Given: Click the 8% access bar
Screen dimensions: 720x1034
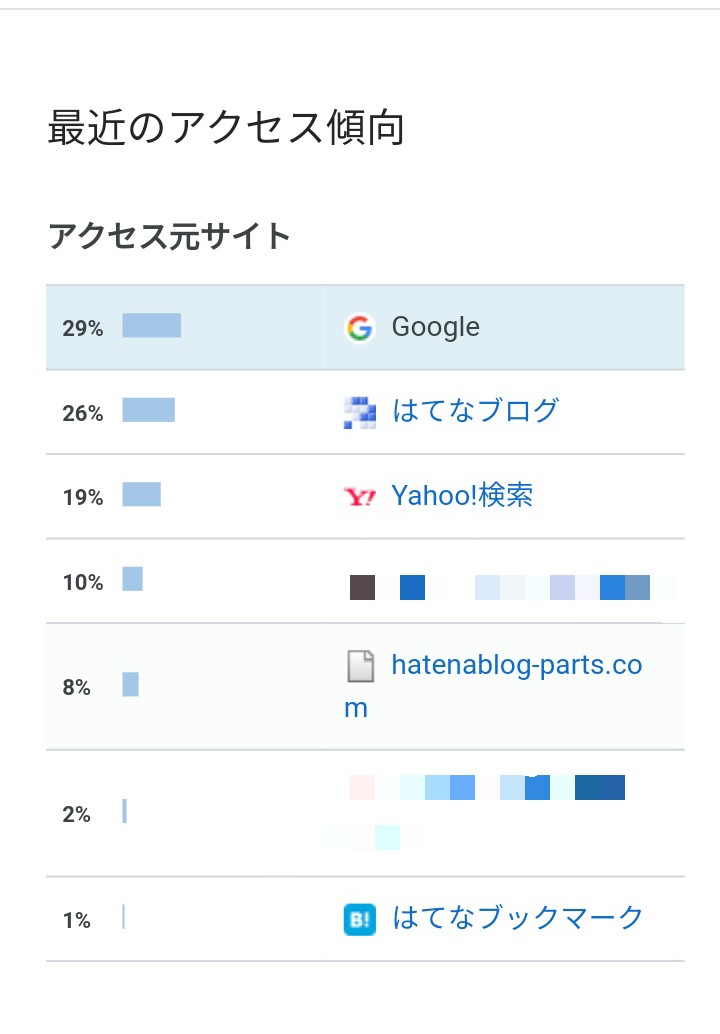Looking at the screenshot, I should click(x=131, y=684).
